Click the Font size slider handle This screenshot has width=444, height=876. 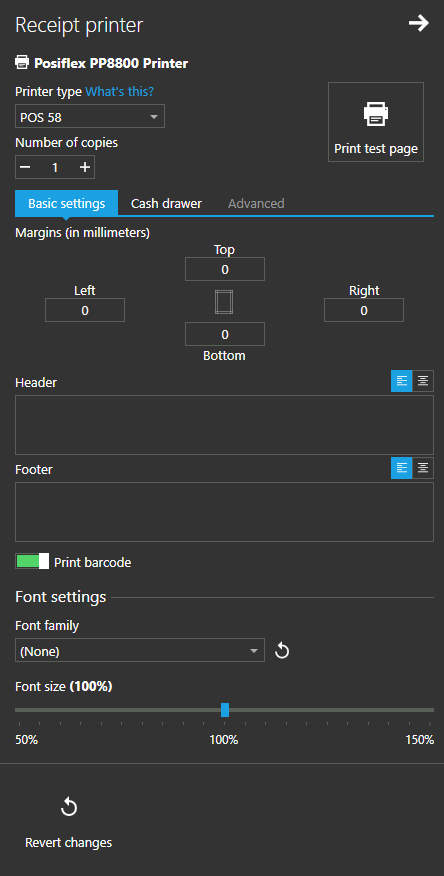pos(225,710)
